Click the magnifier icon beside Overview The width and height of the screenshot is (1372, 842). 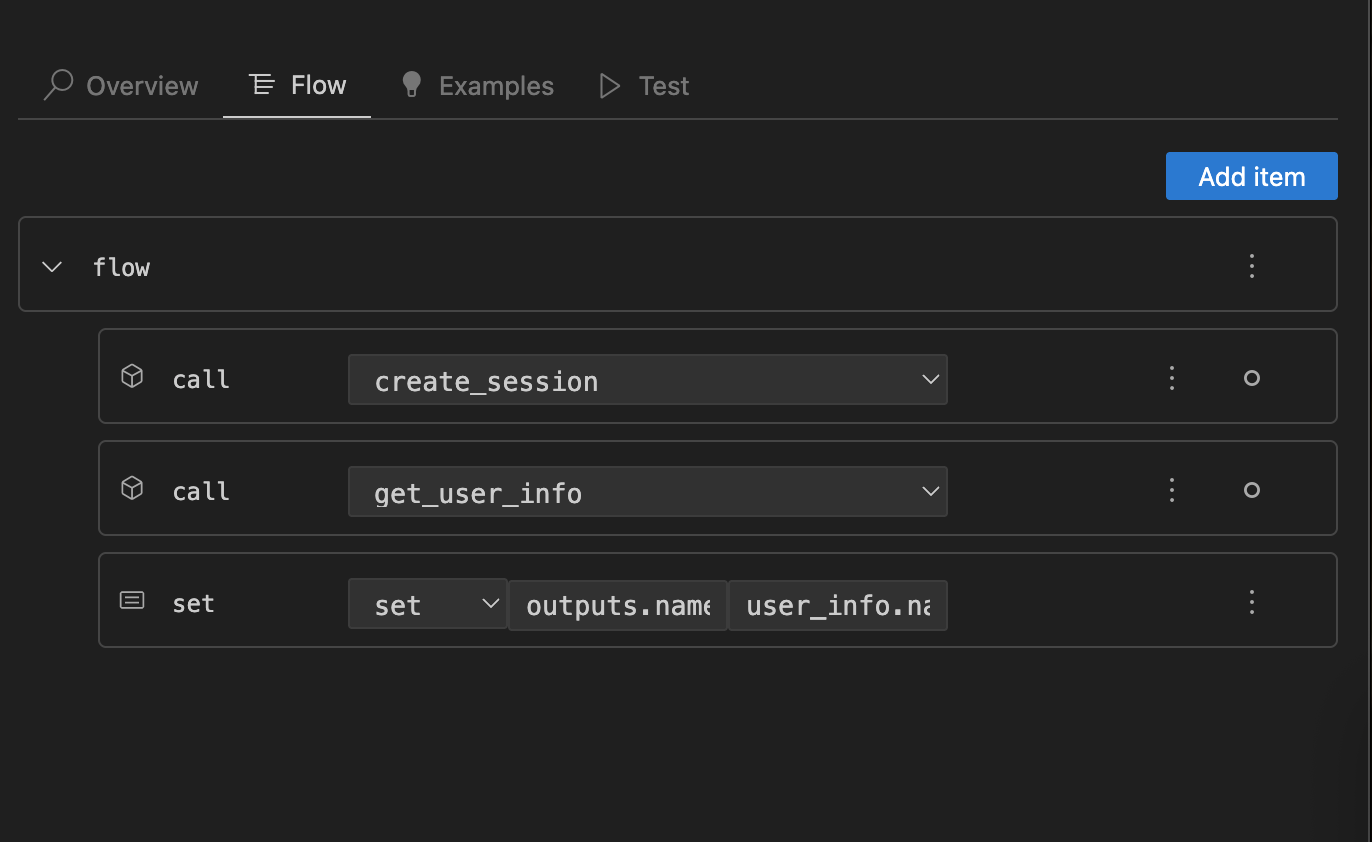[x=59, y=85]
